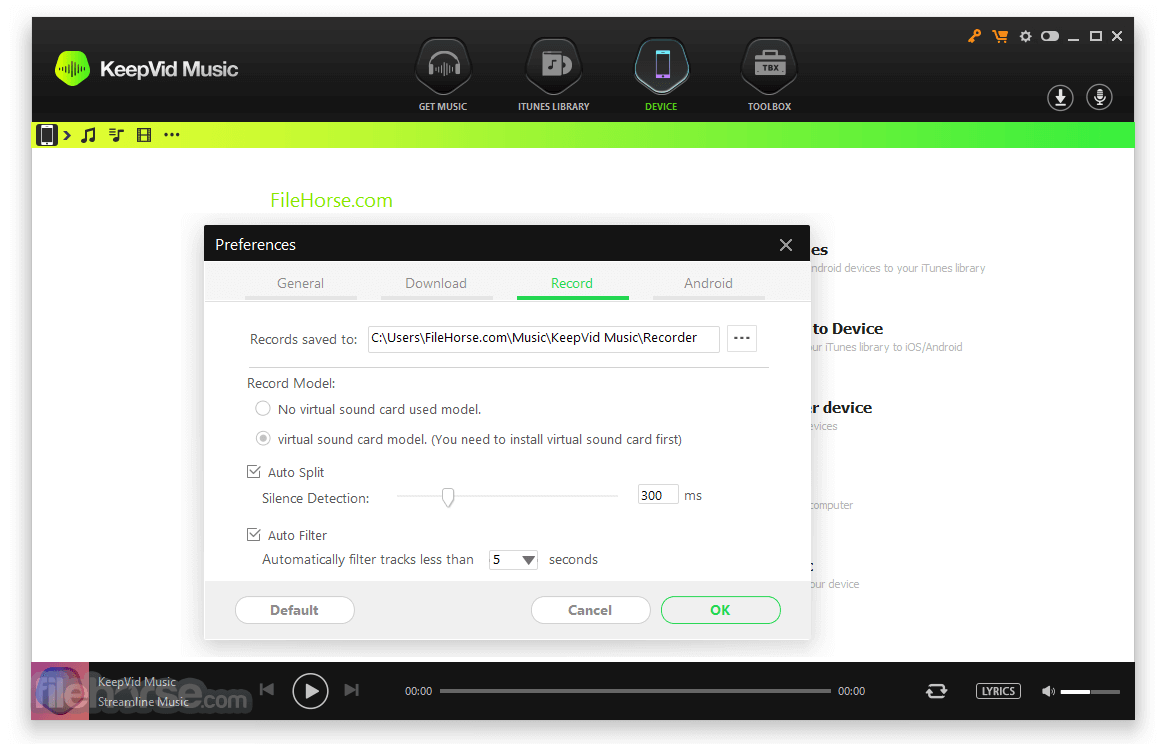Viewport: 1161px width, 744px height.
Task: Switch to the Download tab
Action: (436, 284)
